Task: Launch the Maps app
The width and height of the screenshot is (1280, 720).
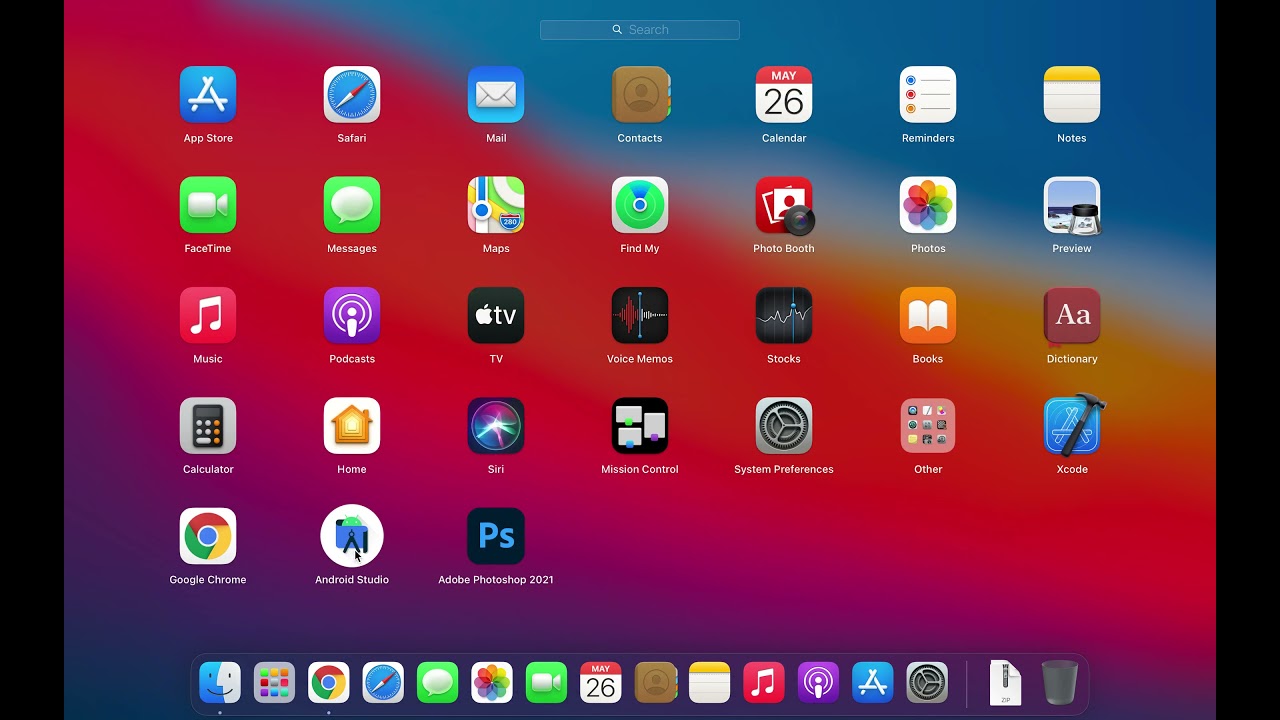Action: click(x=496, y=205)
